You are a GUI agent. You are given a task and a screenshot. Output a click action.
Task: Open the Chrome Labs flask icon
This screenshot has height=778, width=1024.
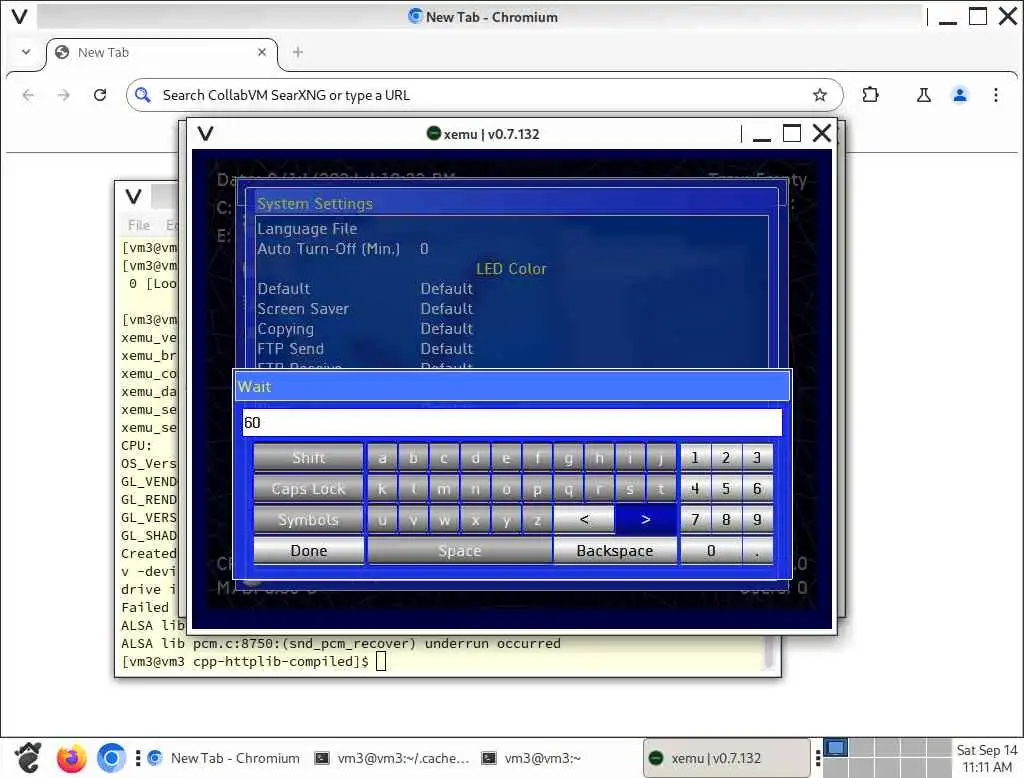click(x=923, y=95)
